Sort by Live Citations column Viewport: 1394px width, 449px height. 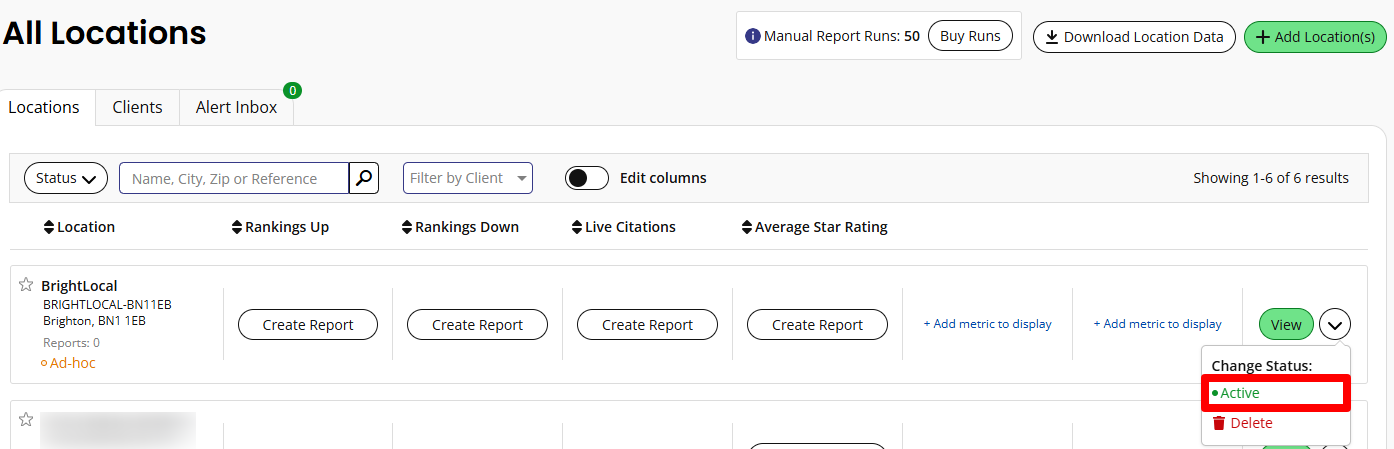pos(577,227)
